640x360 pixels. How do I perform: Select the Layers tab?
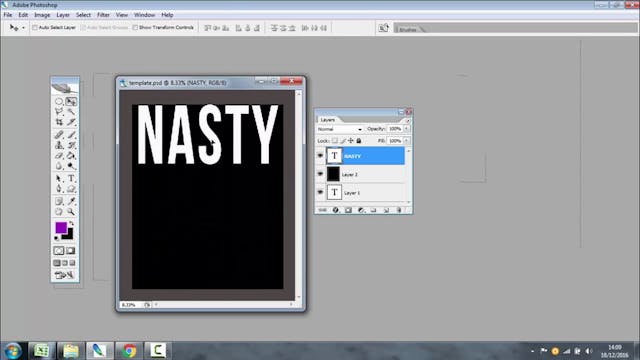pyautogui.click(x=328, y=120)
